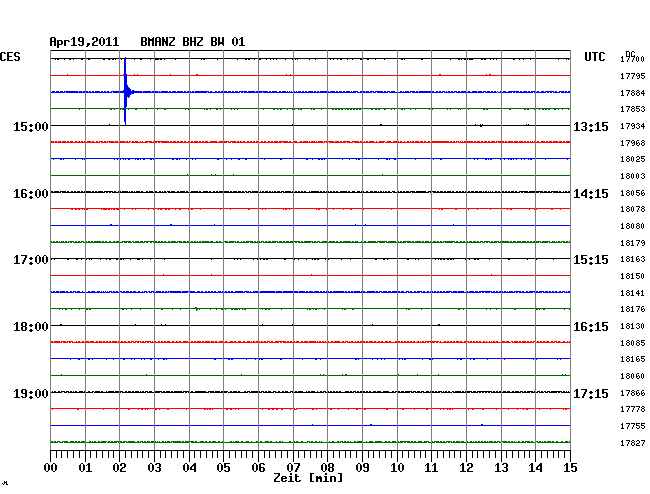Click the "CES" time zone label
The image size is (650, 494).
tap(10, 57)
